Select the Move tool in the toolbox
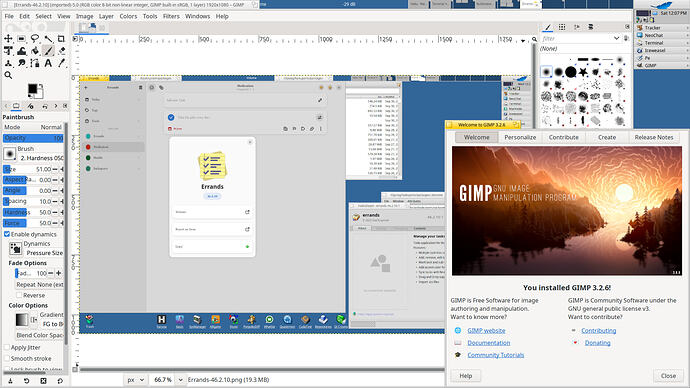690x388 pixels. [8, 39]
